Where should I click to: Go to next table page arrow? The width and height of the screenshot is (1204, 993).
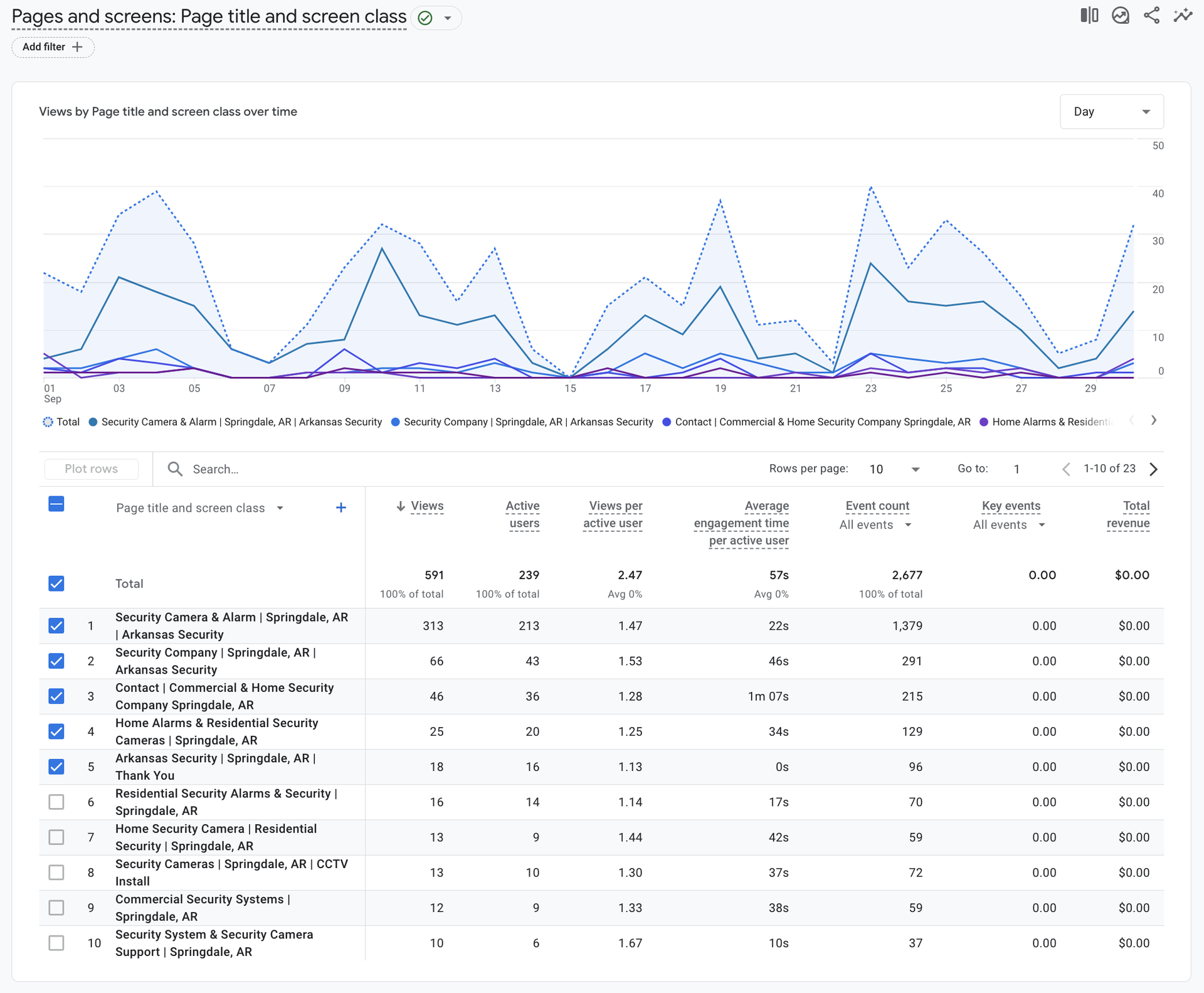click(x=1153, y=469)
